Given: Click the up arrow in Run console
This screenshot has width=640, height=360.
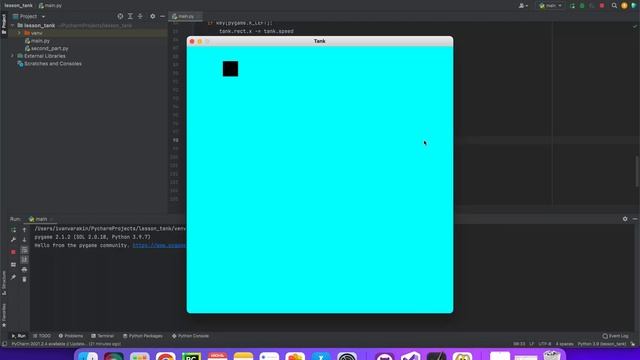Looking at the screenshot, I should coord(24,230).
